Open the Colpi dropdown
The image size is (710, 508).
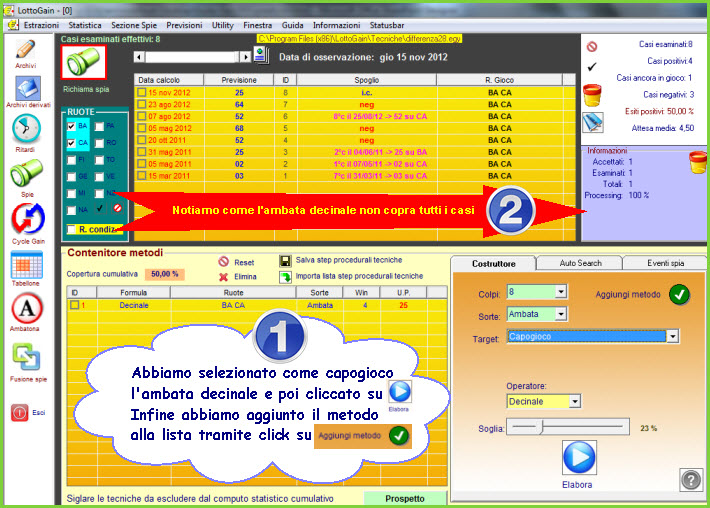(x=561, y=292)
